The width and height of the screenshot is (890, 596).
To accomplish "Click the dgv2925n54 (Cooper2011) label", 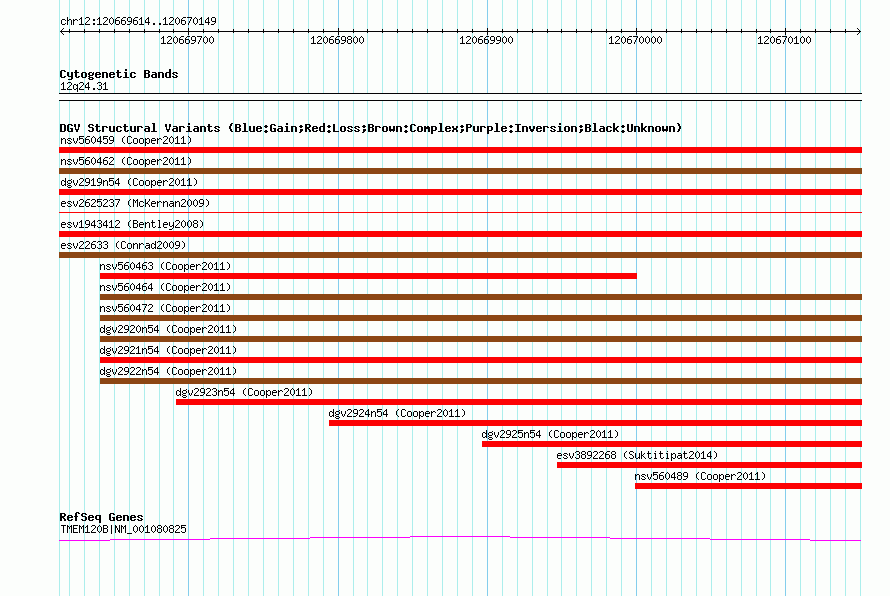I will point(550,434).
